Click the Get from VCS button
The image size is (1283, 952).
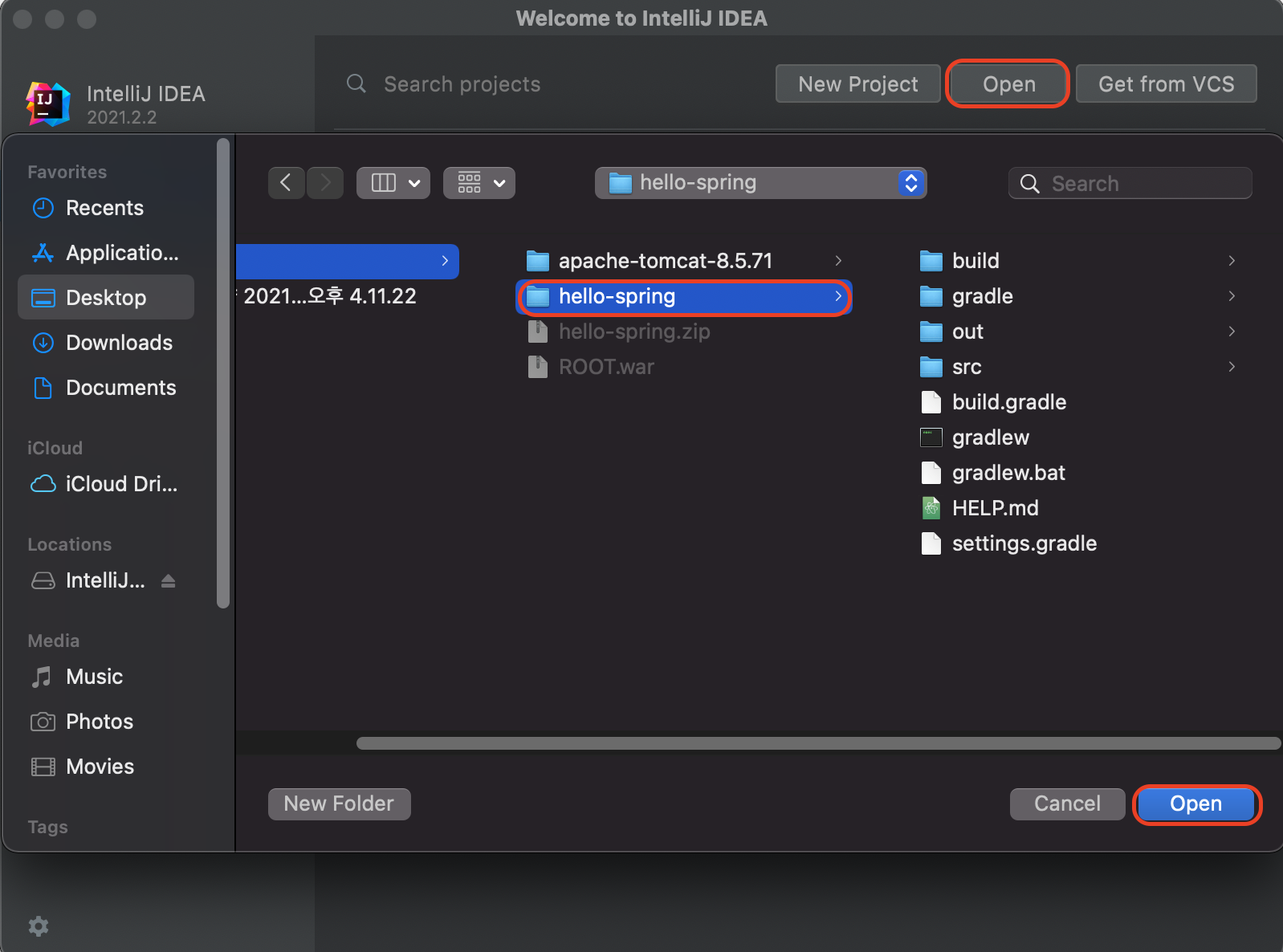tap(1166, 83)
